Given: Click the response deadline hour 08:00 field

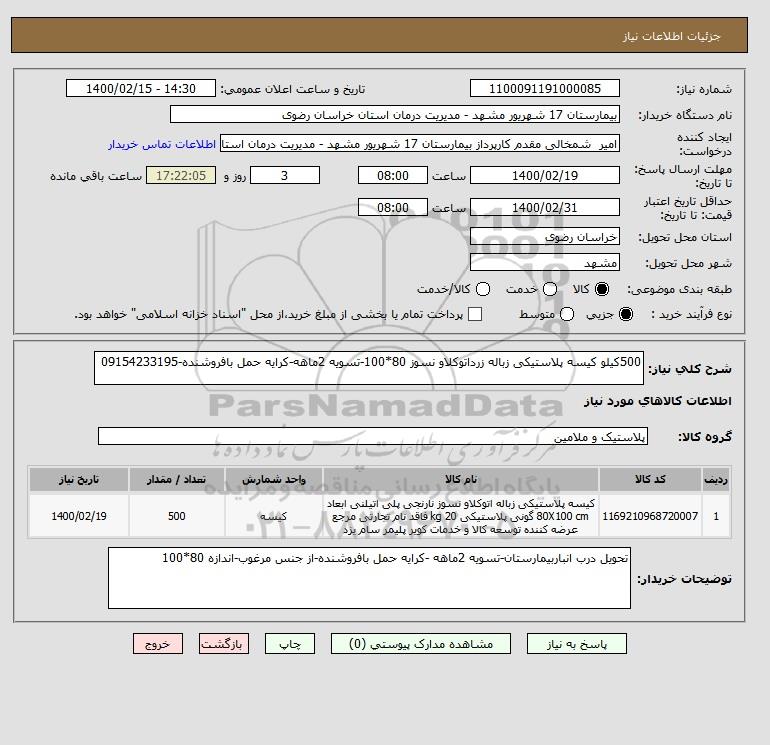Looking at the screenshot, I should pos(392,175).
